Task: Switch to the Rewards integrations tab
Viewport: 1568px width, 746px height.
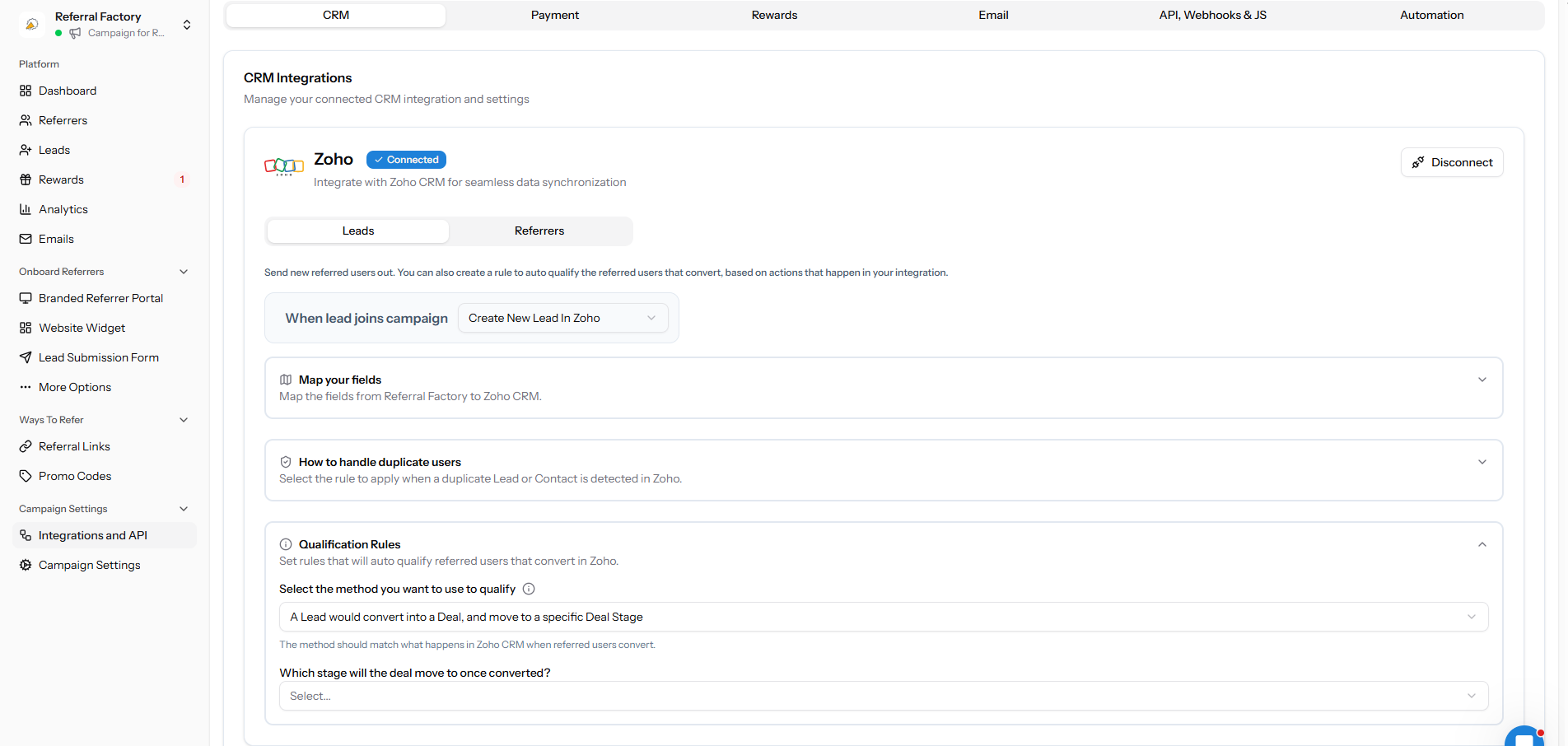Action: point(774,15)
